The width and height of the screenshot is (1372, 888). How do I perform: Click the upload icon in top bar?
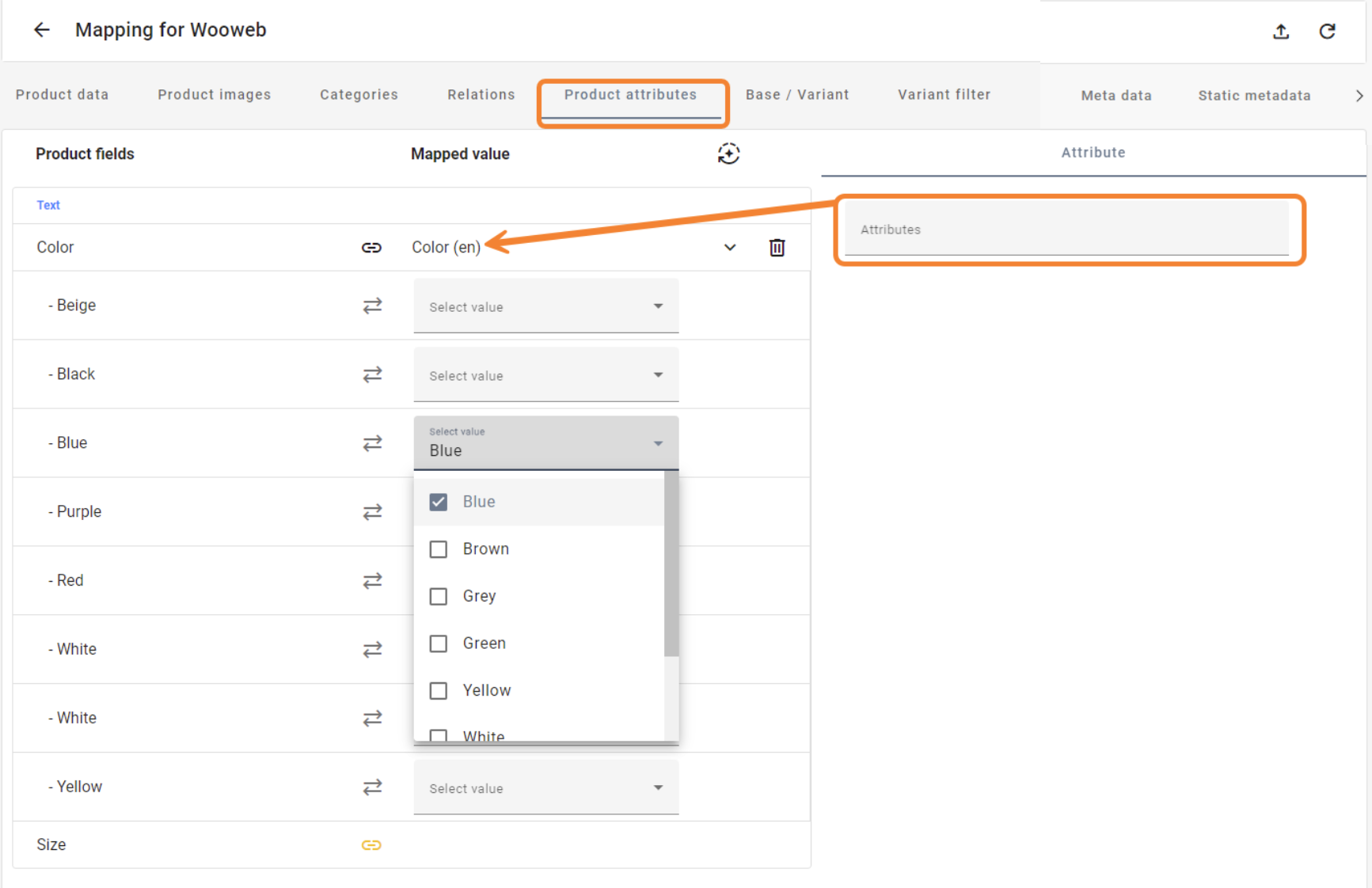point(1281,32)
